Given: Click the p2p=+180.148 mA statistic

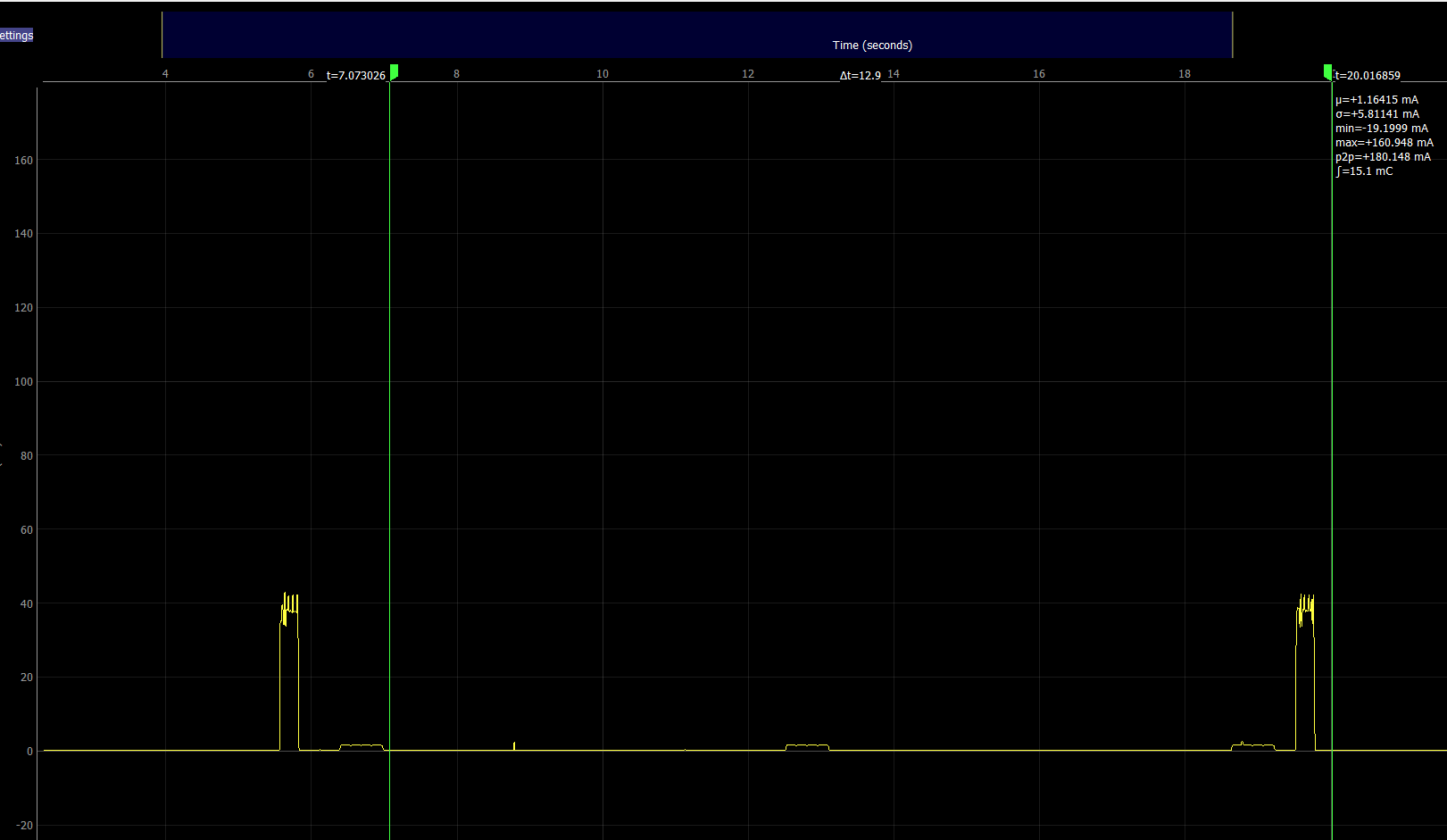Looking at the screenshot, I should (x=1383, y=157).
